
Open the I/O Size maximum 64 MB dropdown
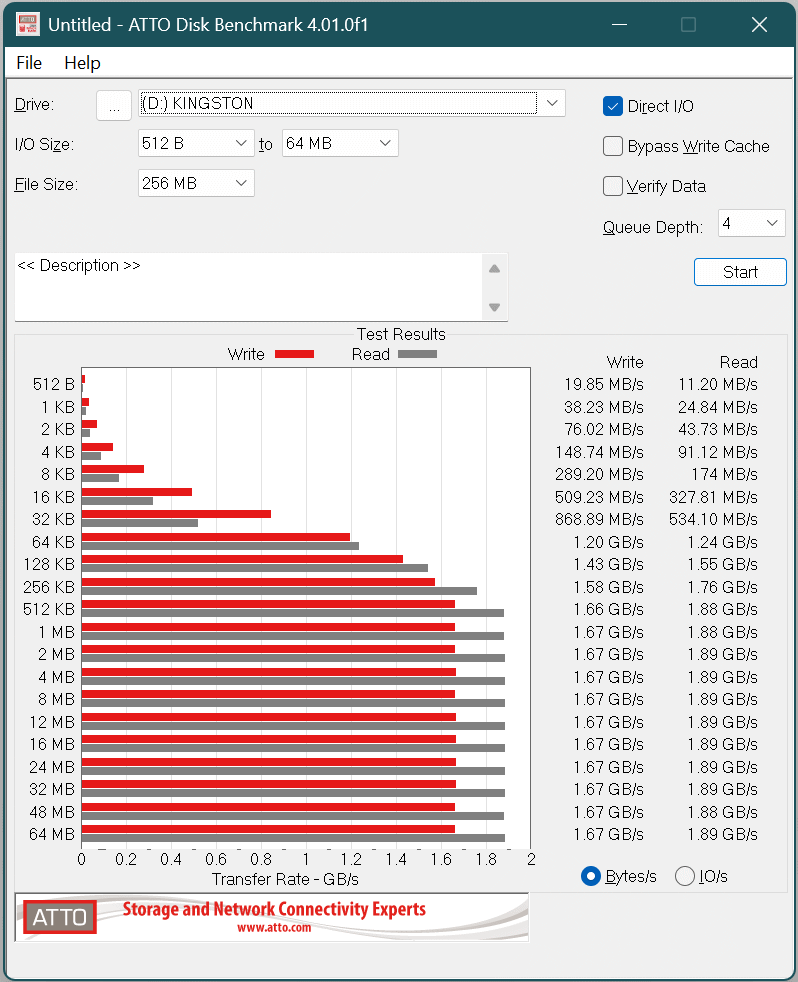[340, 143]
